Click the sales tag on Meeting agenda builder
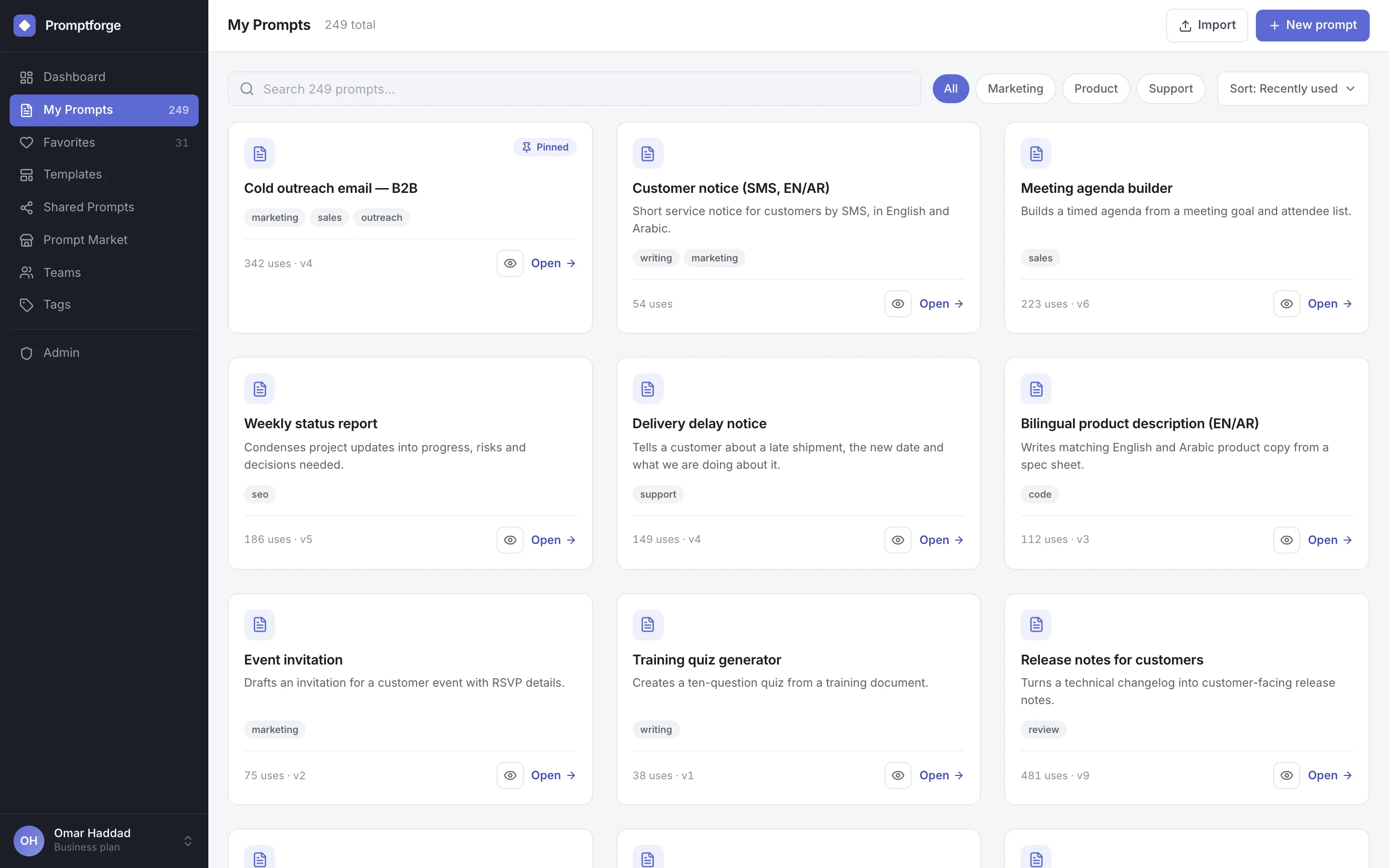The height and width of the screenshot is (868, 1389). 1040,258
